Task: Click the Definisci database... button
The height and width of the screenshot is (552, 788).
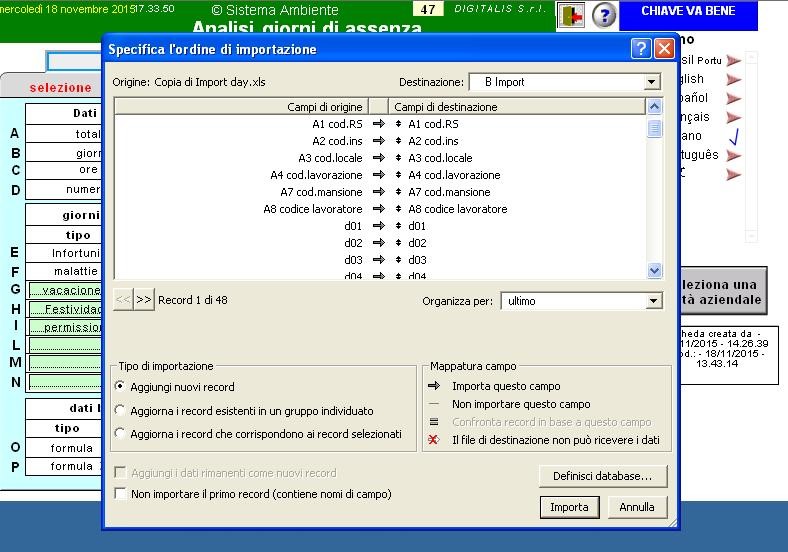Action: click(603, 476)
